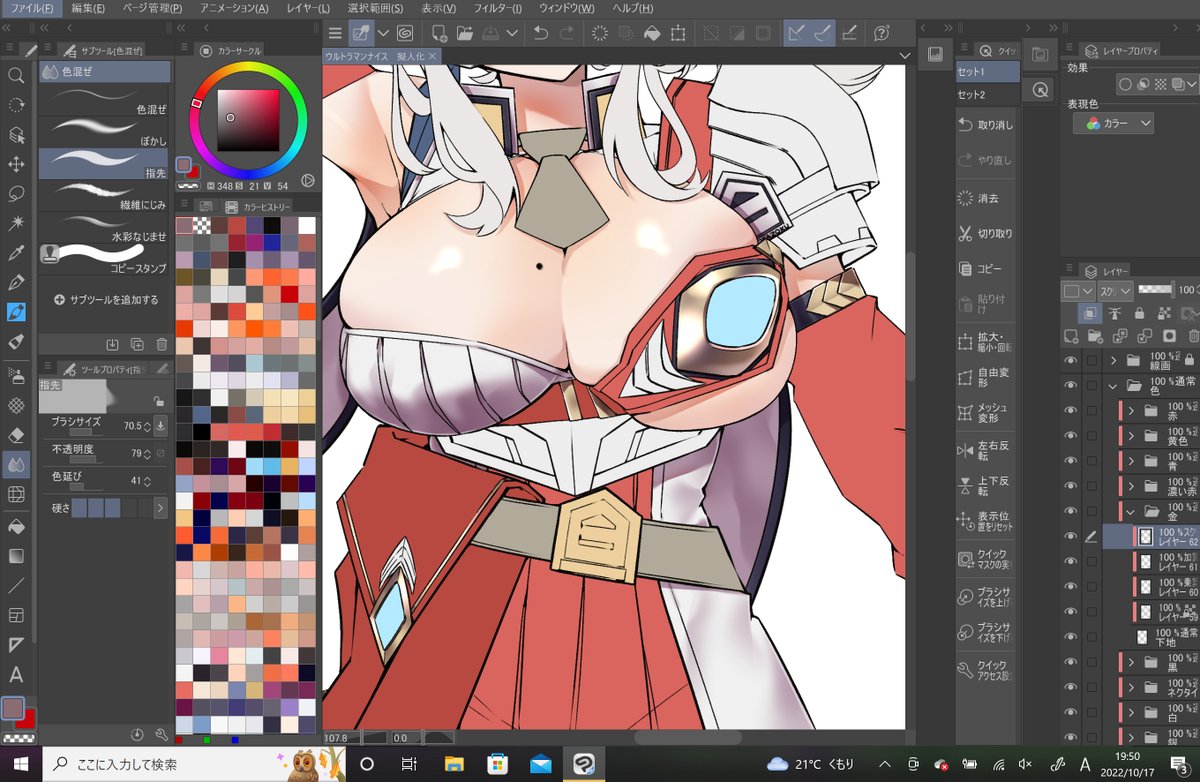Hide the 赤 folder with its eye icon
Image resolution: width=1200 pixels, height=782 pixels.
pos(1071,410)
